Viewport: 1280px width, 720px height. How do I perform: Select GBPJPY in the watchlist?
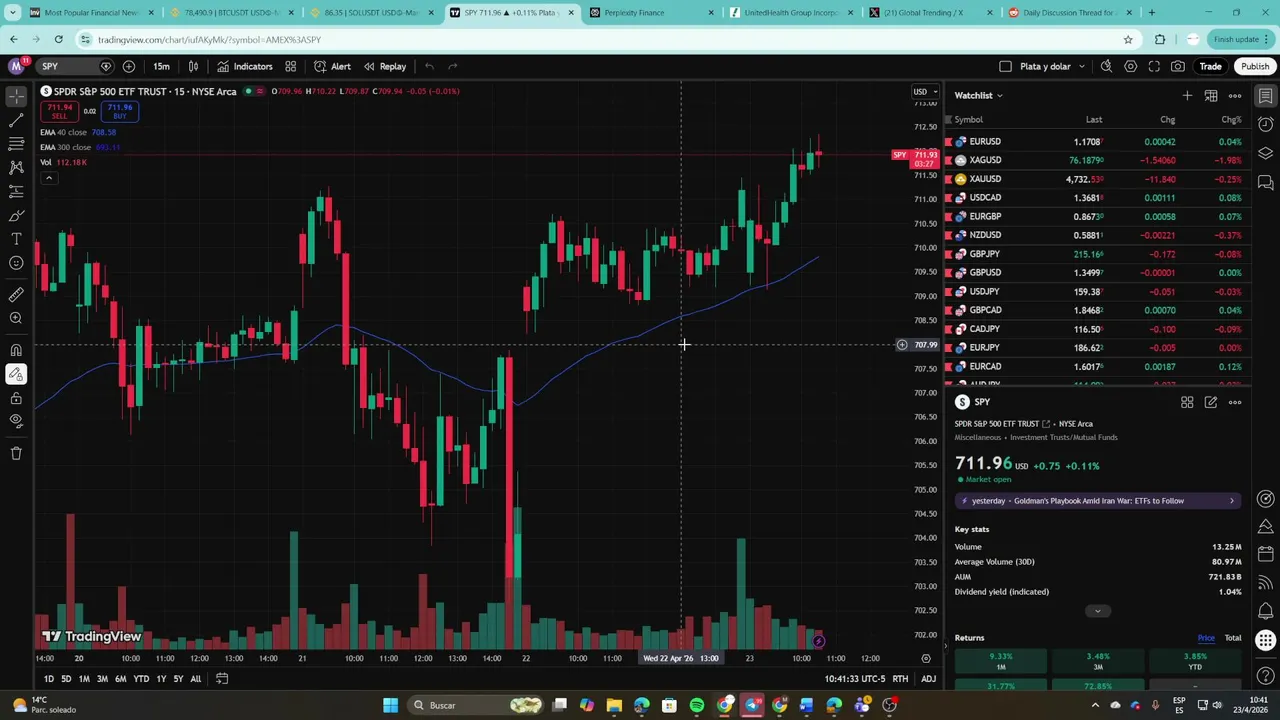[1097, 254]
